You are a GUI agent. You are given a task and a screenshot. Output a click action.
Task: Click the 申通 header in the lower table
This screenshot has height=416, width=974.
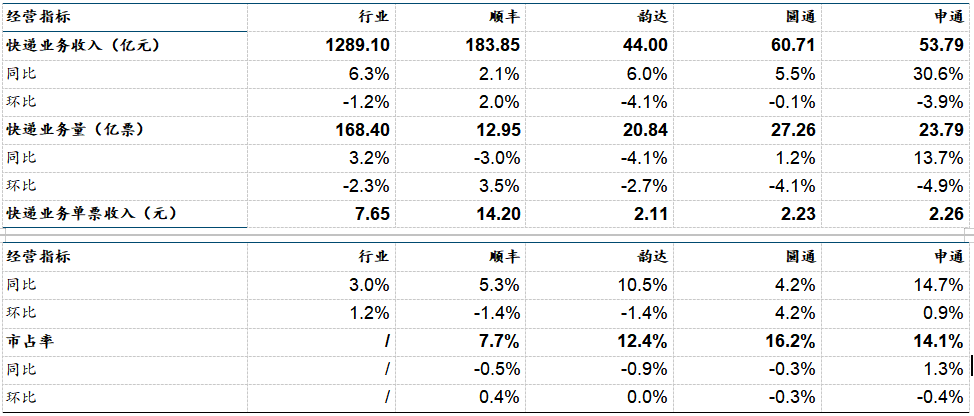click(949, 256)
